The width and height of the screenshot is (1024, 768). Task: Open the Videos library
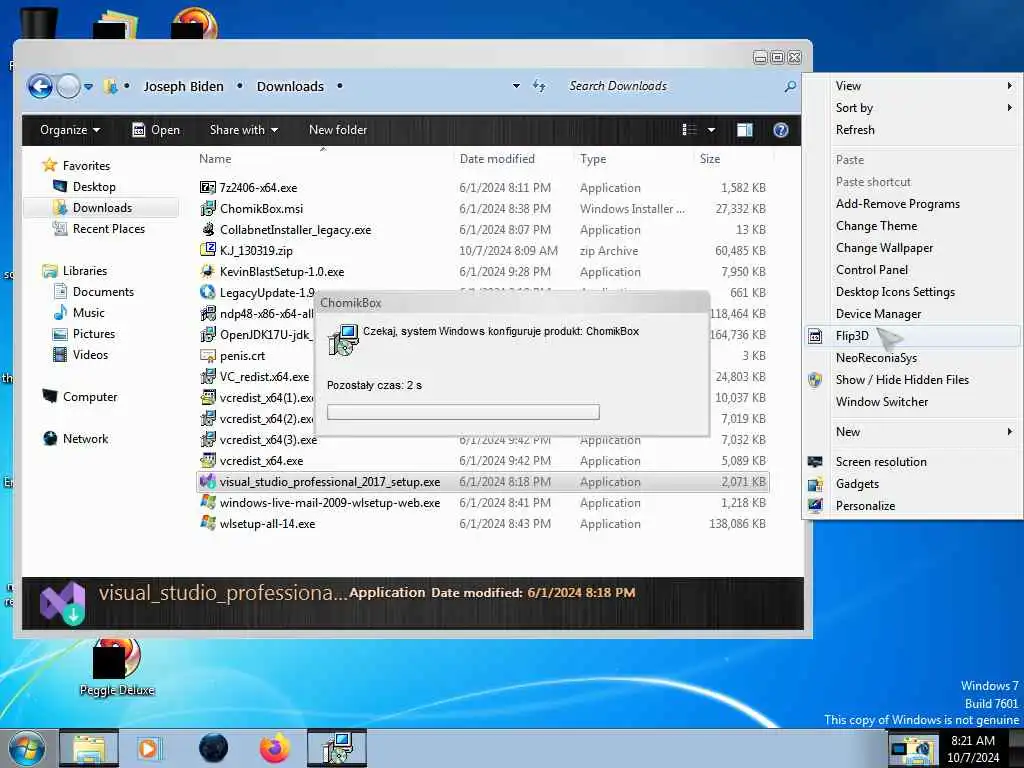(x=90, y=355)
